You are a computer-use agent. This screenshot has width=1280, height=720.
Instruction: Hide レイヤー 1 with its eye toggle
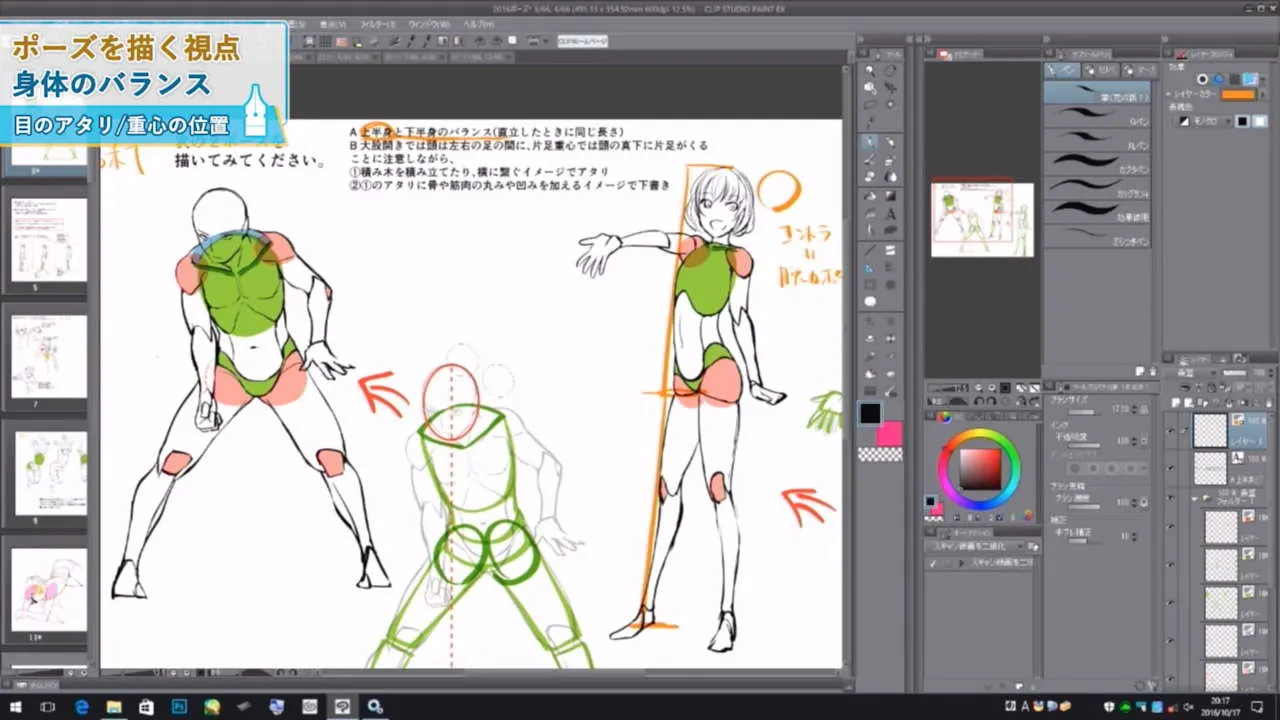1170,430
